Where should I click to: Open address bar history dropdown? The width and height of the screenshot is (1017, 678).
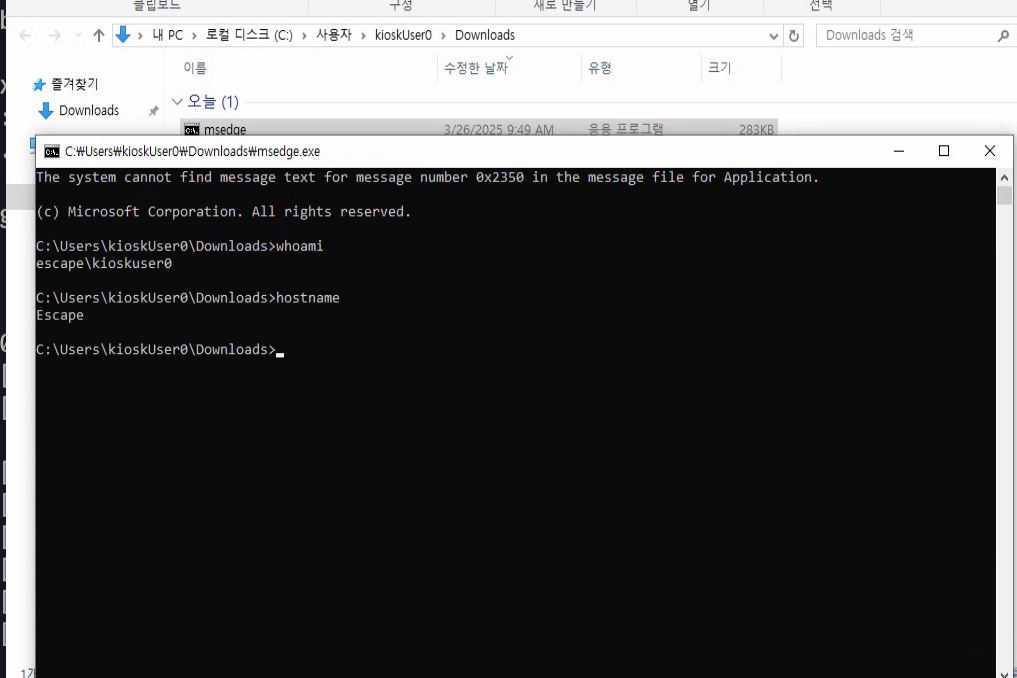point(773,36)
